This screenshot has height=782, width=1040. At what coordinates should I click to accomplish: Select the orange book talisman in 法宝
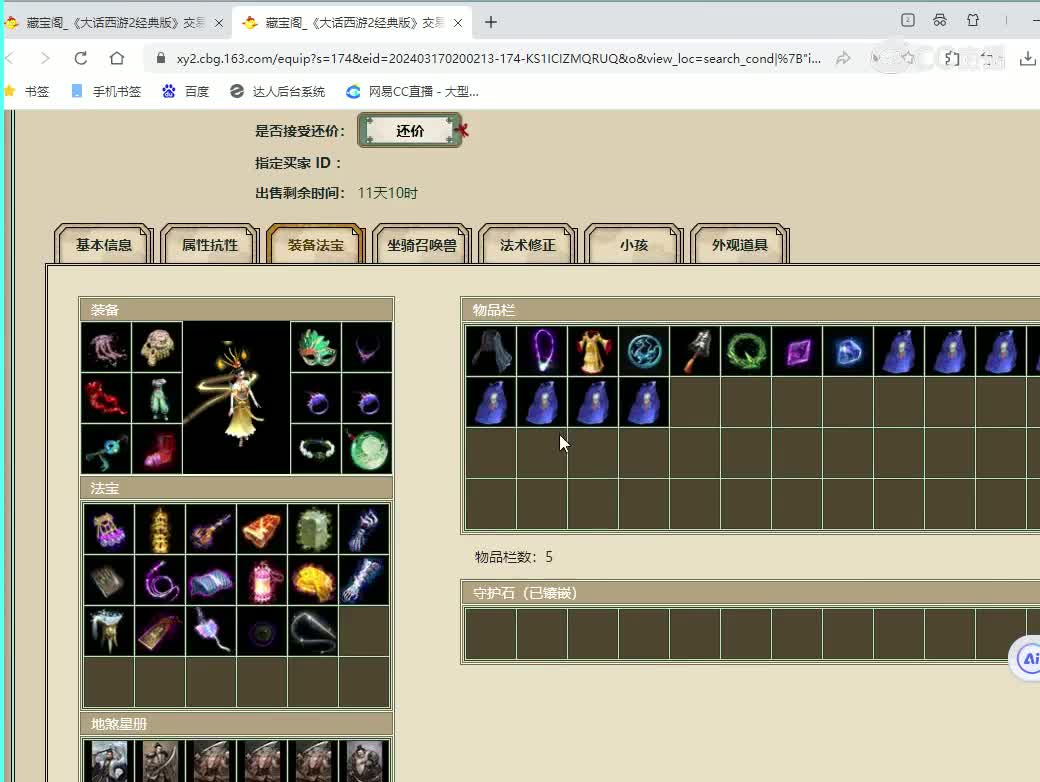[262, 529]
